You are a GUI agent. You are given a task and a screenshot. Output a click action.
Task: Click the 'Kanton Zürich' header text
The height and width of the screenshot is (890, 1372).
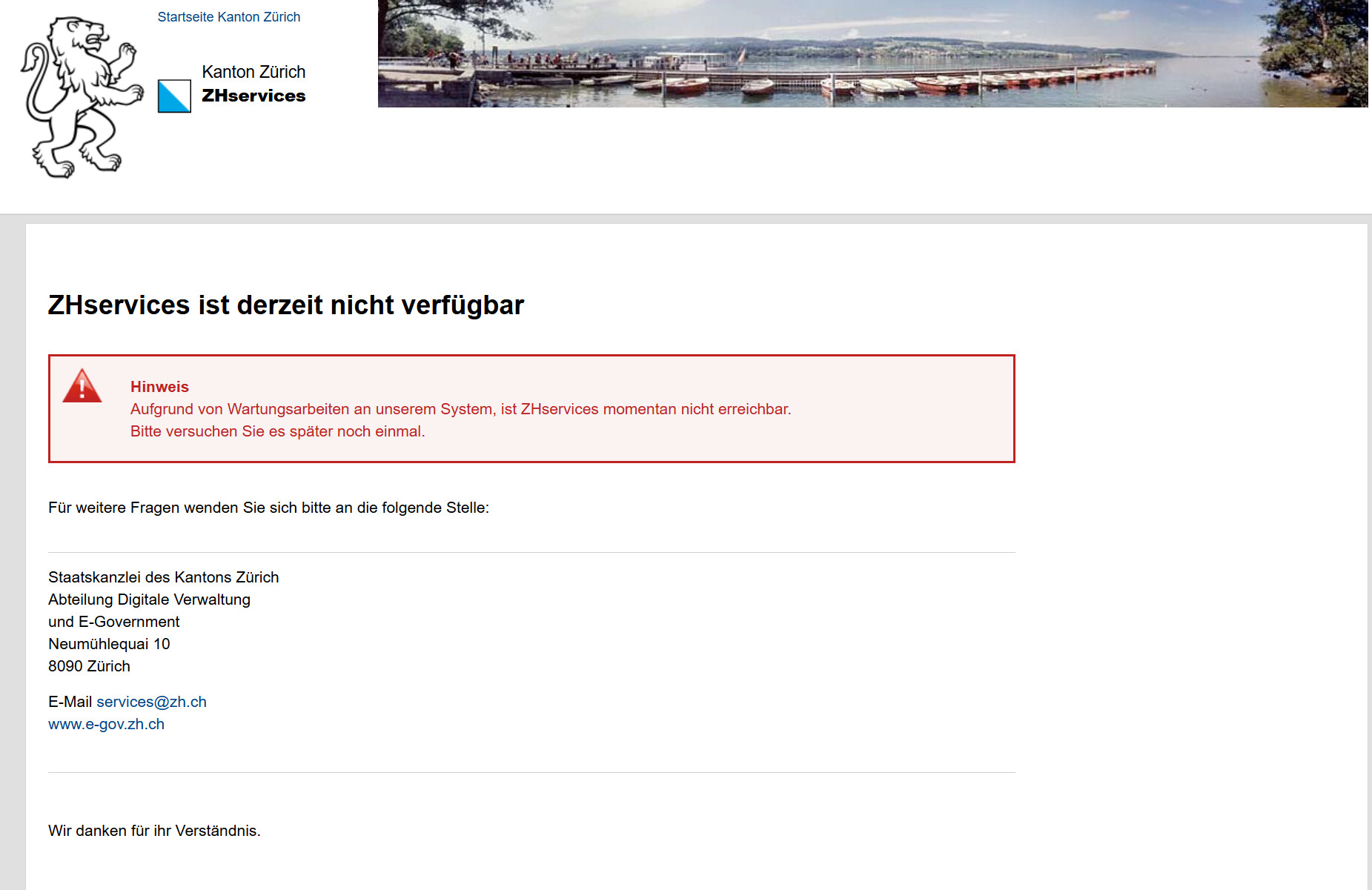coord(253,72)
